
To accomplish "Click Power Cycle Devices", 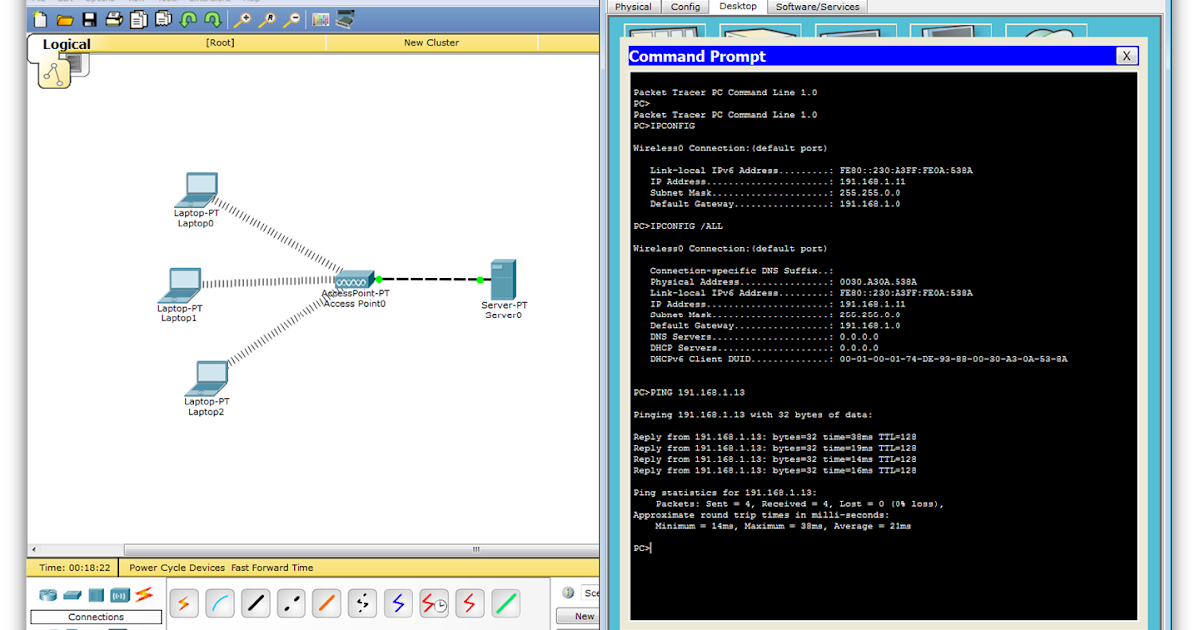I will [177, 567].
